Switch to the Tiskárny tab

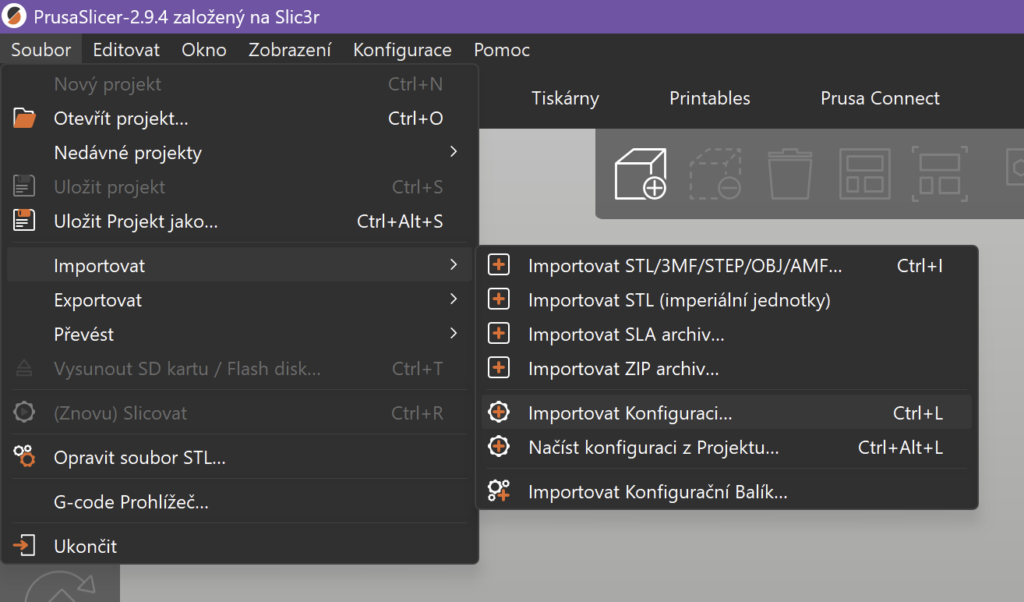[x=565, y=98]
